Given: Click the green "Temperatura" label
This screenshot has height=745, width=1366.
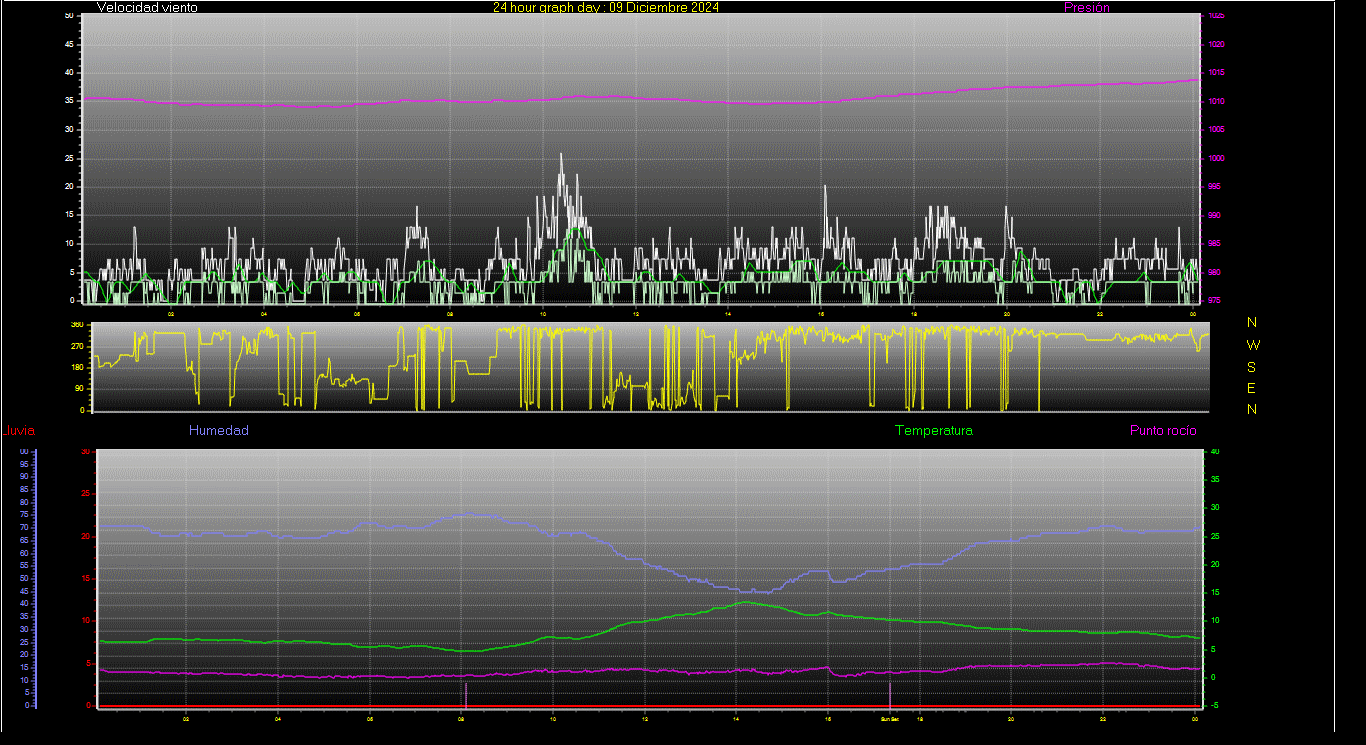Looking at the screenshot, I should pos(934,431).
